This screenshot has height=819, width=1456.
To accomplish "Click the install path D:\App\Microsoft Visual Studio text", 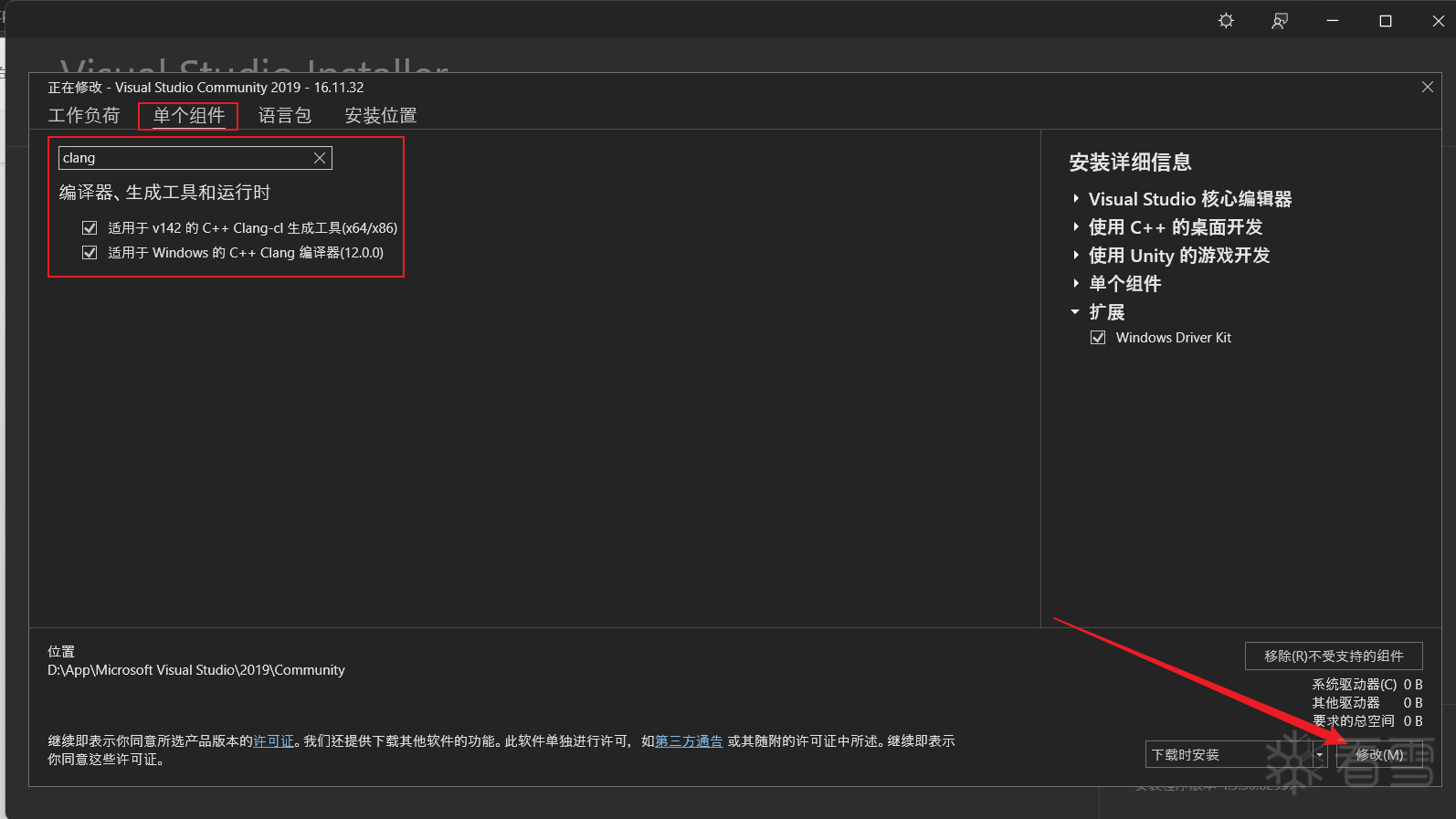I will pos(196,670).
